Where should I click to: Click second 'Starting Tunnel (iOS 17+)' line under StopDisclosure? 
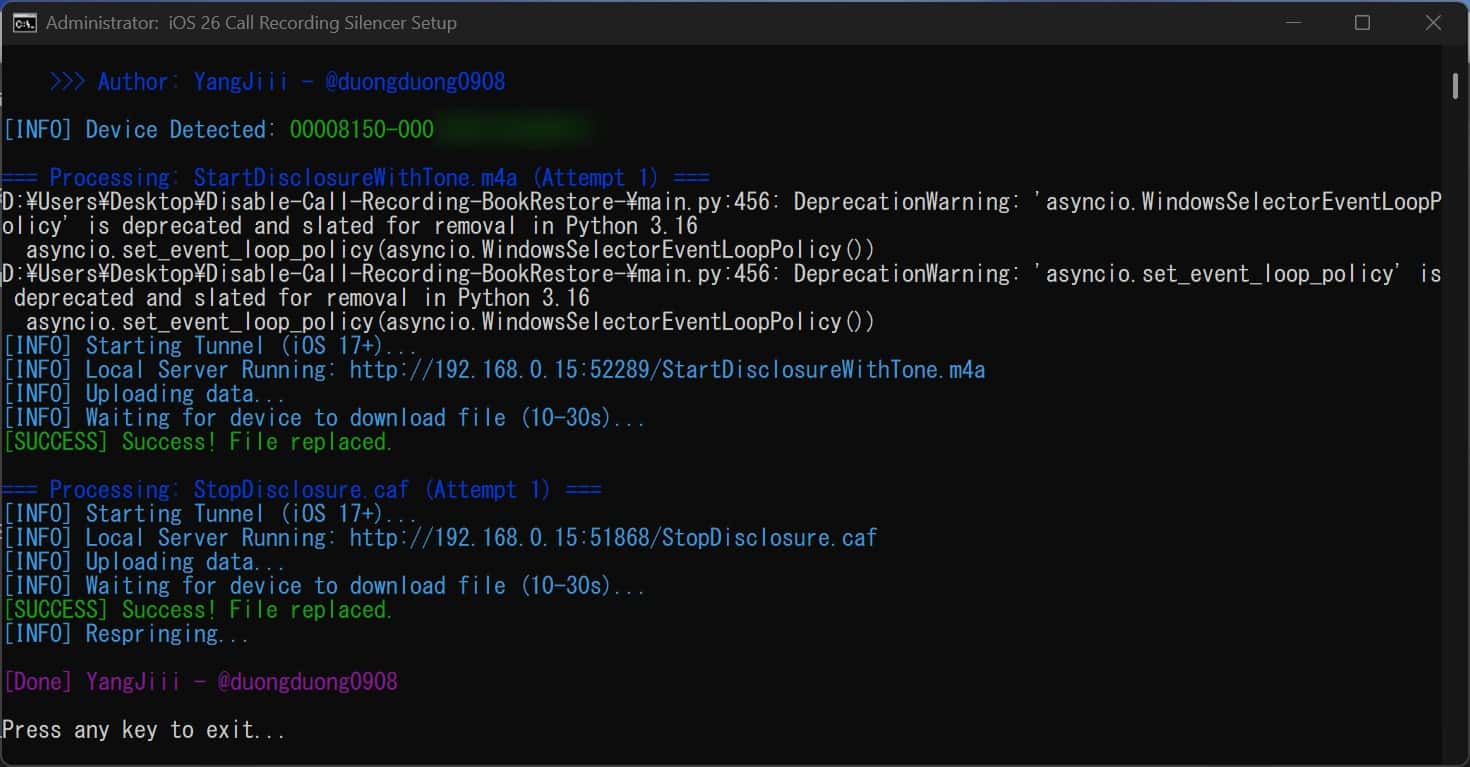(210, 514)
